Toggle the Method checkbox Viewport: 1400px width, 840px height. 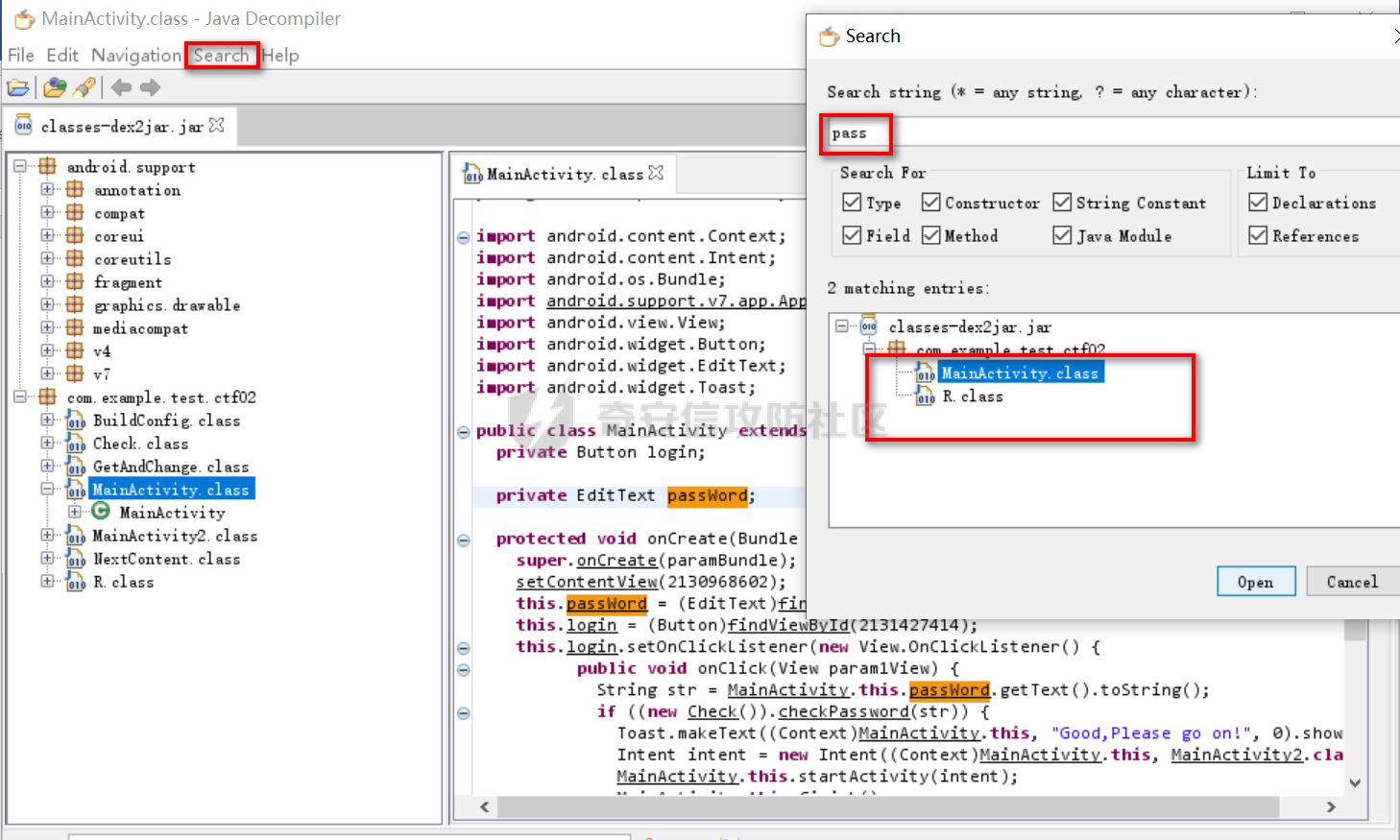tap(931, 235)
